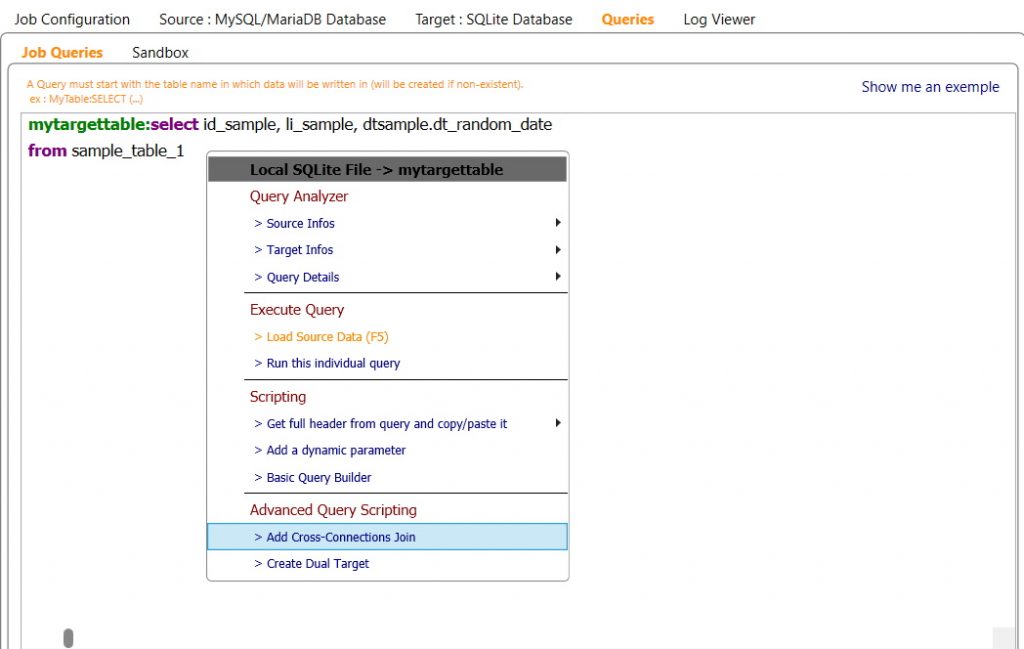Click the Get full header submenu arrow

tap(558, 423)
